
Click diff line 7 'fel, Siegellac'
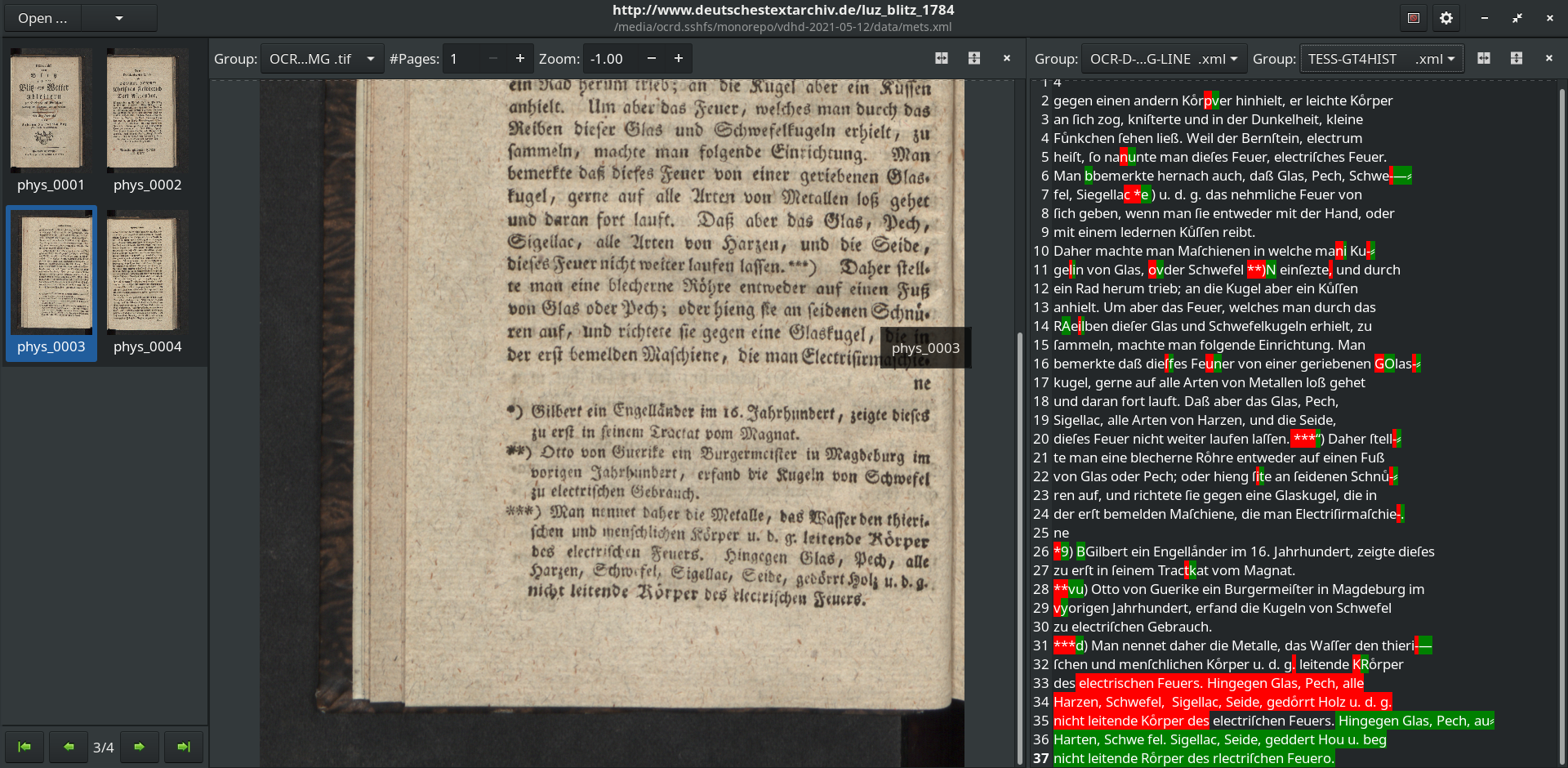point(1207,194)
